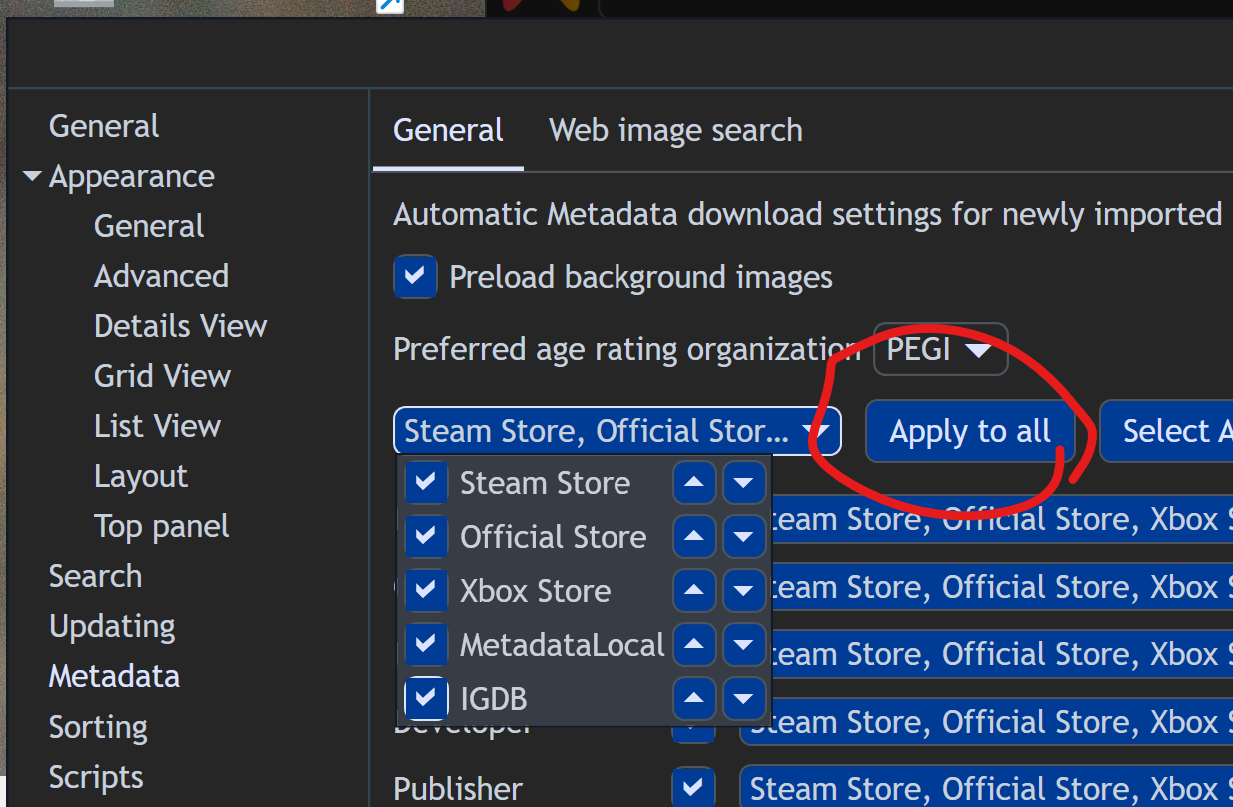Open Top panel settings
Viewport: 1233px width, 807px height.
point(161,526)
